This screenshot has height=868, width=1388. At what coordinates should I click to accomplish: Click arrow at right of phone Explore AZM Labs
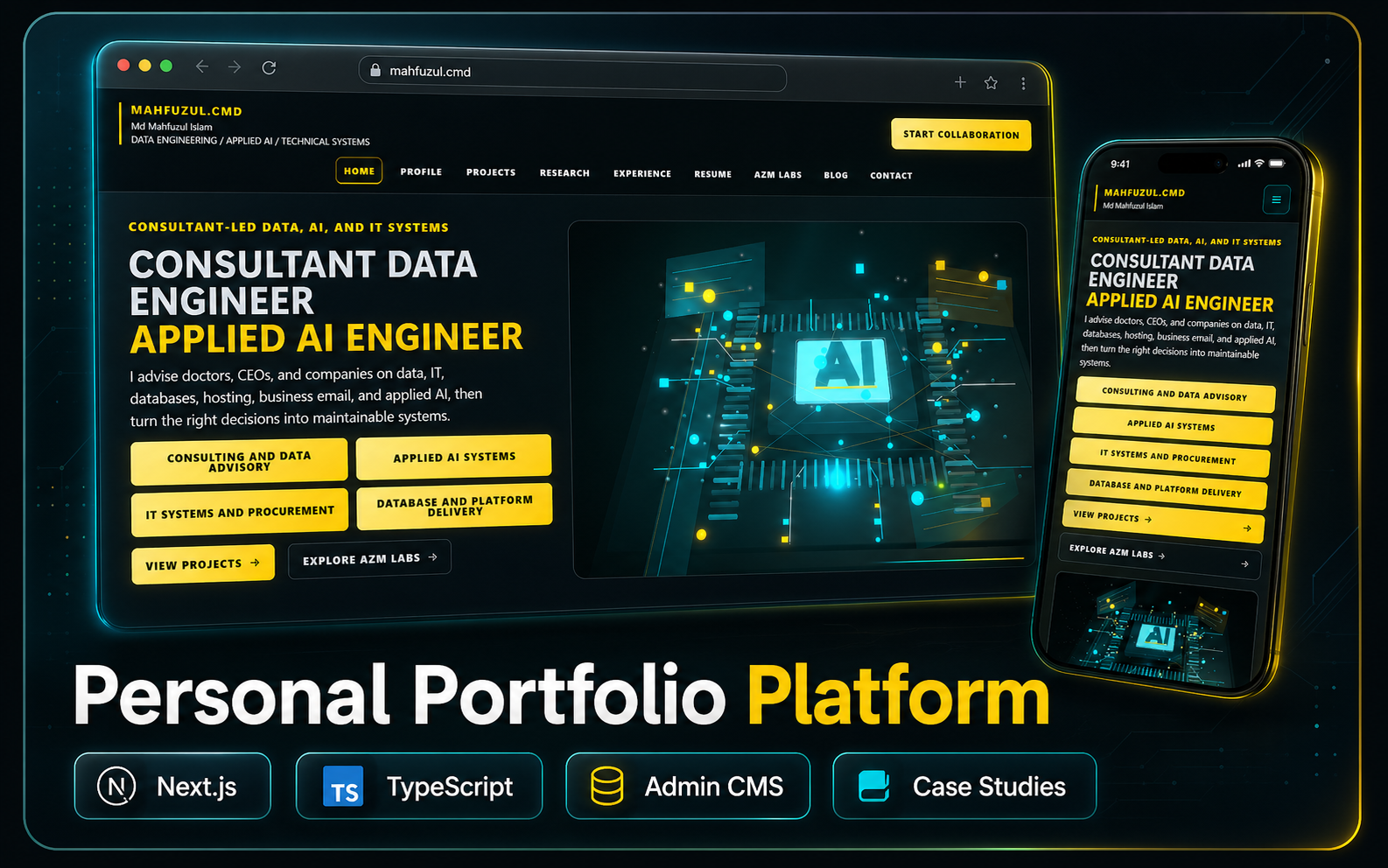pos(1244,564)
